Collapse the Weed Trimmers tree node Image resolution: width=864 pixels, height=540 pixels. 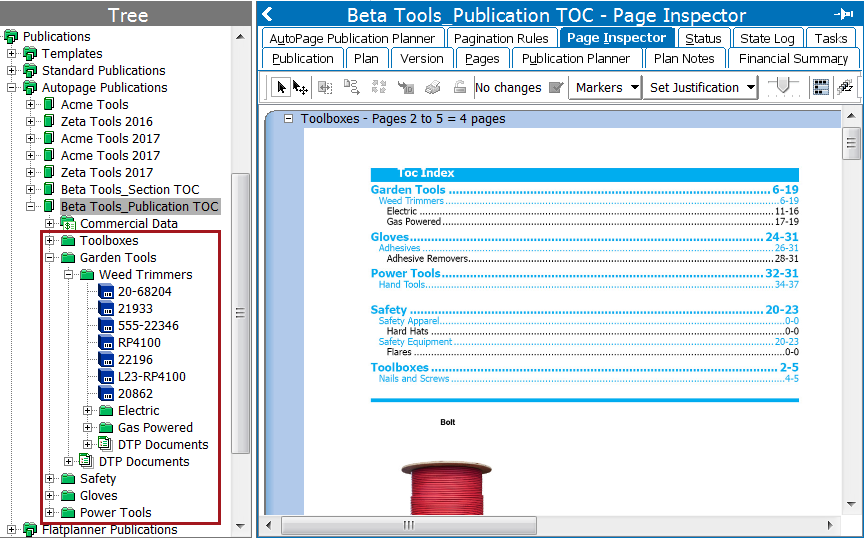pyautogui.click(x=69, y=275)
